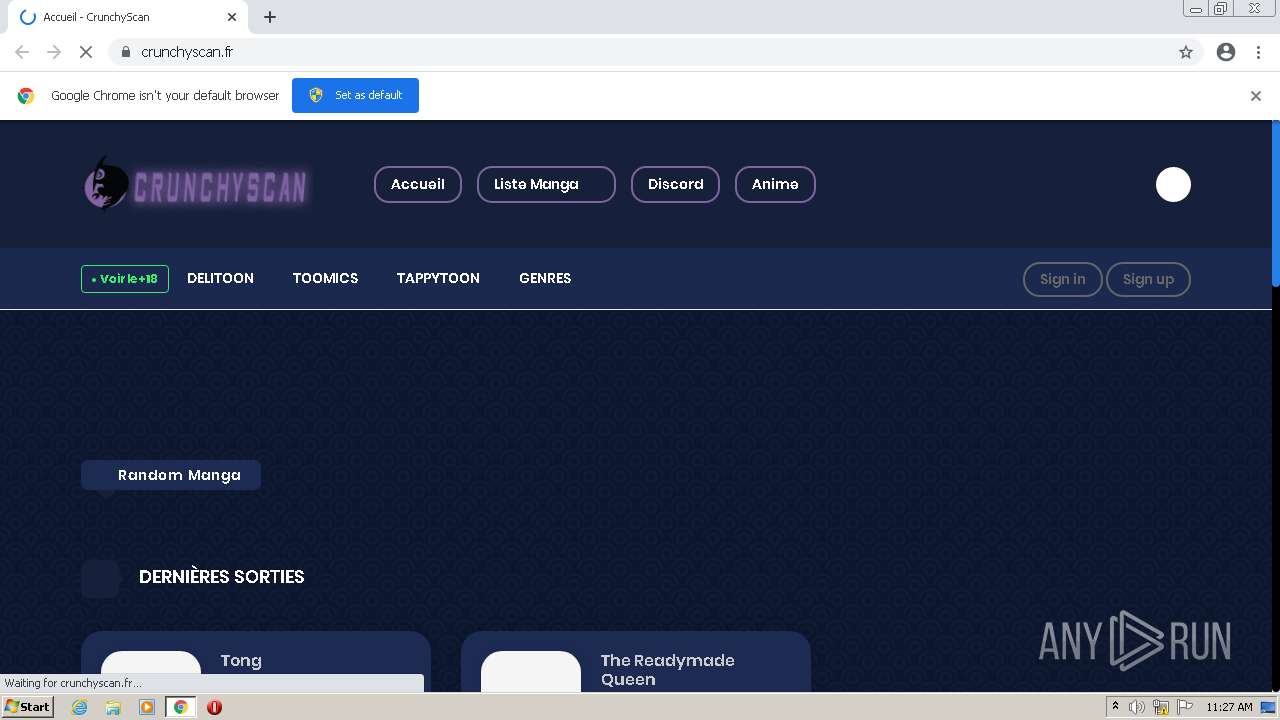Switch to Chrome in the taskbar

click(181, 707)
